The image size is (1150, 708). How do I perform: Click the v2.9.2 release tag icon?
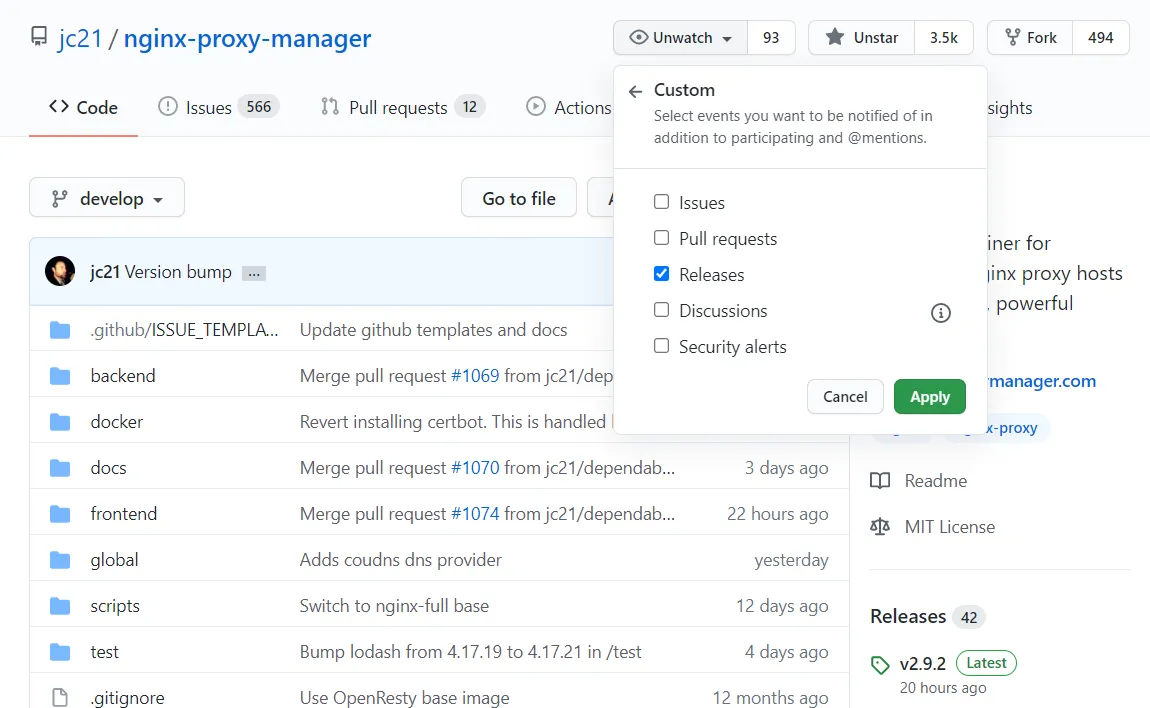pos(880,665)
